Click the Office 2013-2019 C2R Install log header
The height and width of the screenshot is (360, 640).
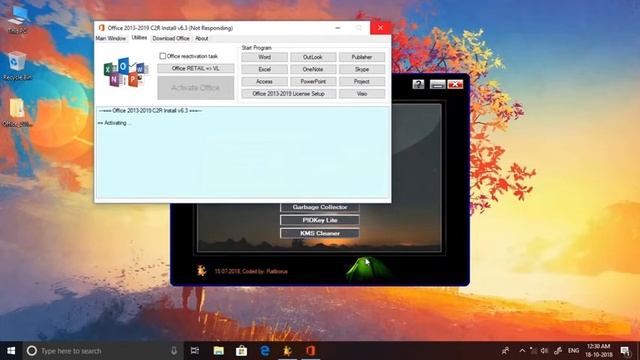click(x=150, y=111)
